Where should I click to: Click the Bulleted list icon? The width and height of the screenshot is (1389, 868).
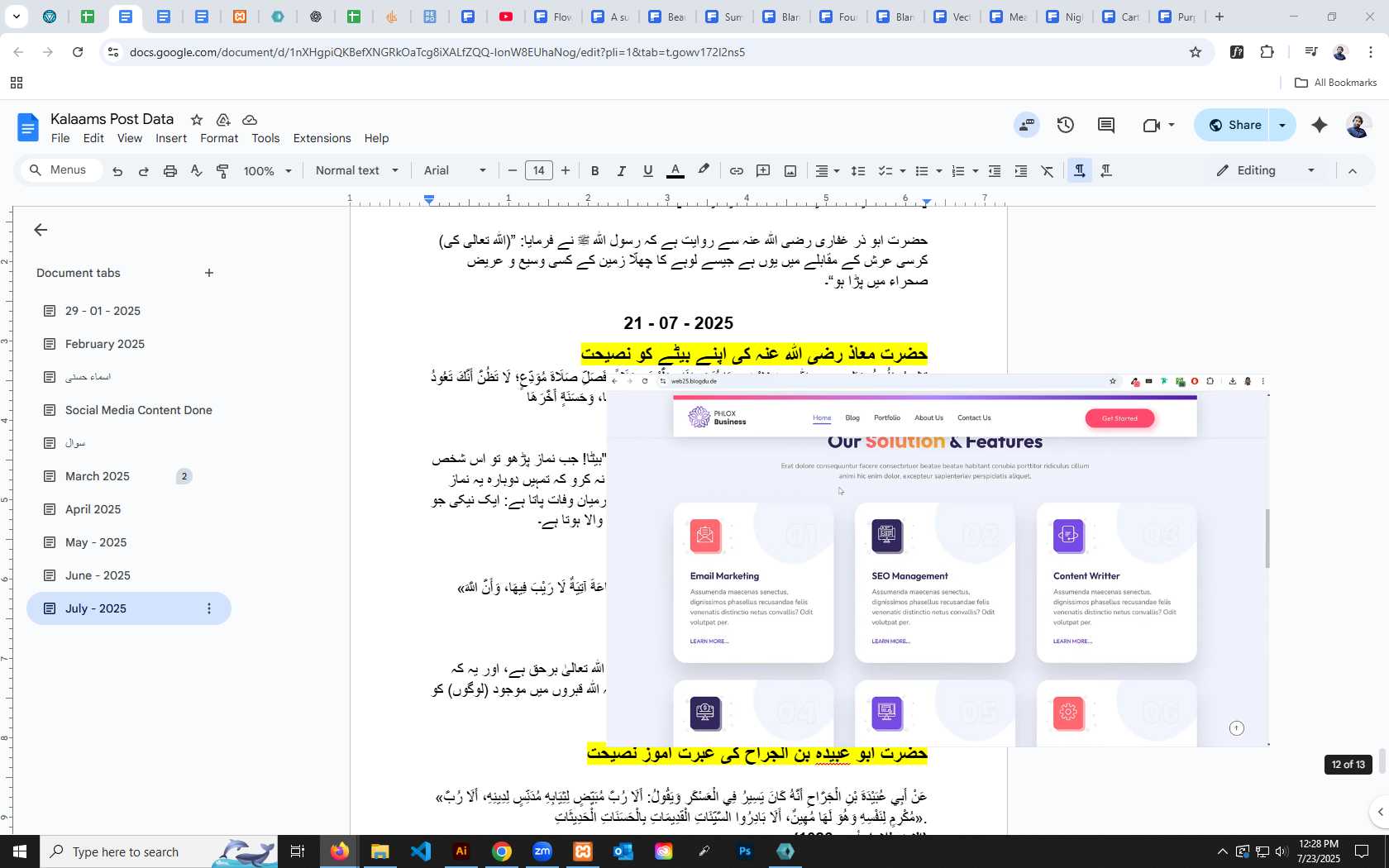click(x=922, y=171)
